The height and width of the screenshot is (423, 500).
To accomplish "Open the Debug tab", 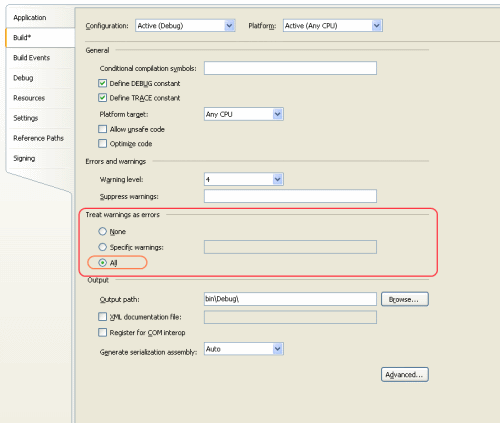I will point(23,78).
